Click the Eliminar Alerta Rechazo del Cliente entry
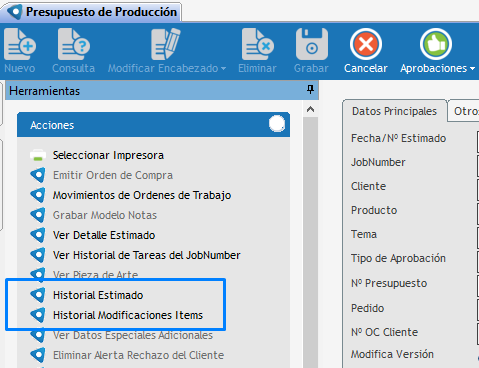Screen dimensions: 479x368 point(138,355)
